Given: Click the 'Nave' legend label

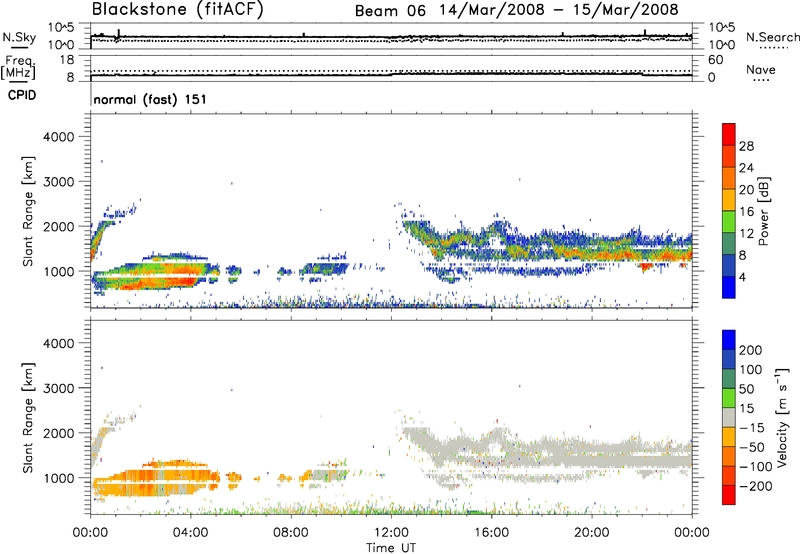Looking at the screenshot, I should (x=761, y=69).
